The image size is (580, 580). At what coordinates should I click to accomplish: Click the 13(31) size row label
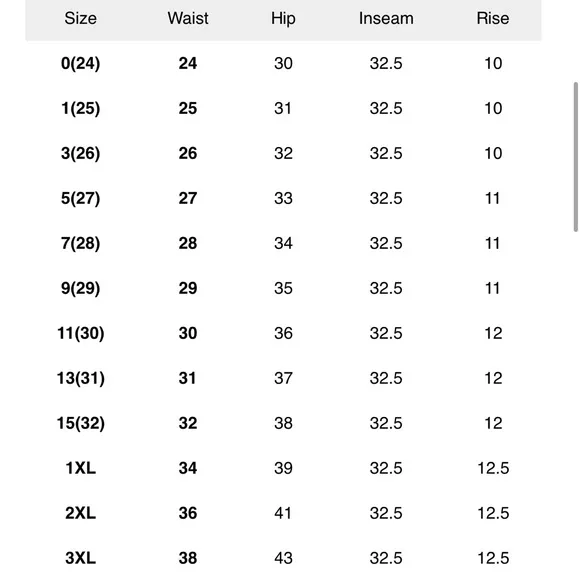tap(81, 378)
